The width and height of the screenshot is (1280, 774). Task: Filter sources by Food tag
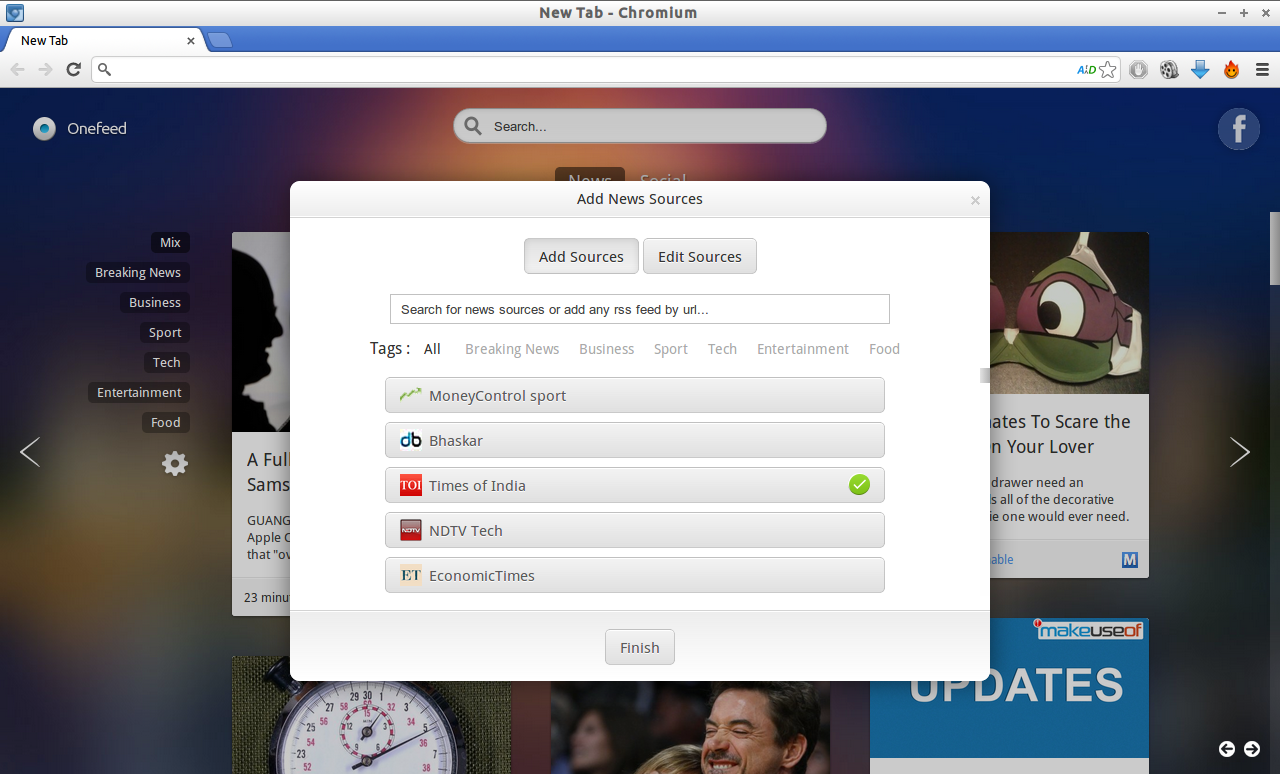click(884, 349)
